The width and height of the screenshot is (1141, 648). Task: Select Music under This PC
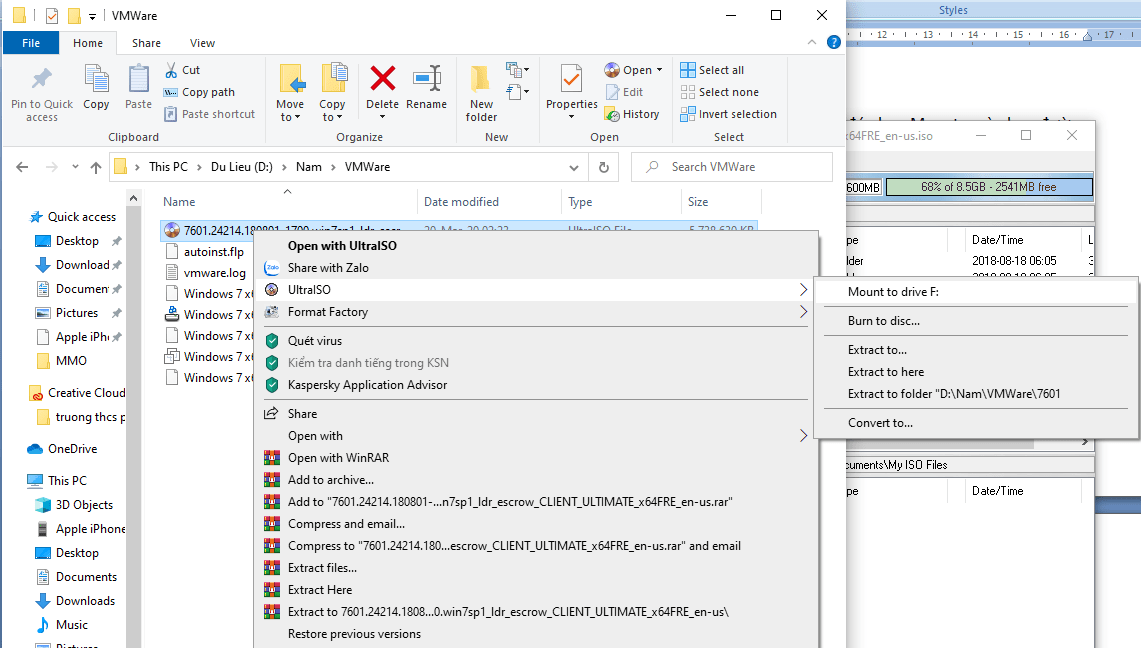[x=71, y=625]
